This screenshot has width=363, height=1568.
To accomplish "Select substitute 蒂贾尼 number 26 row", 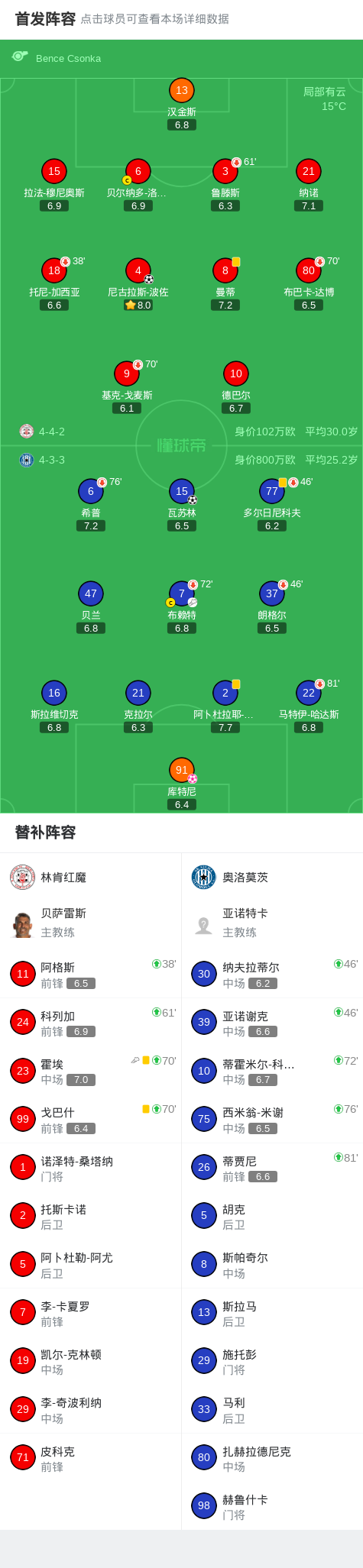I will pos(272,1168).
